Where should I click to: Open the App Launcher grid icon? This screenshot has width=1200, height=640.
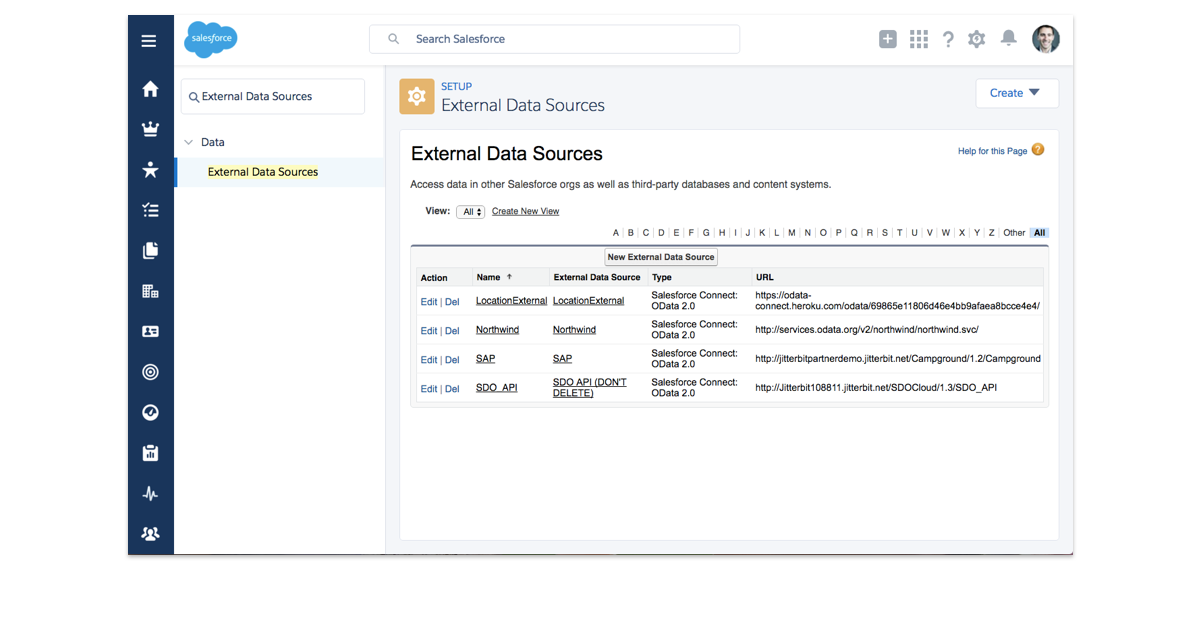tap(918, 38)
